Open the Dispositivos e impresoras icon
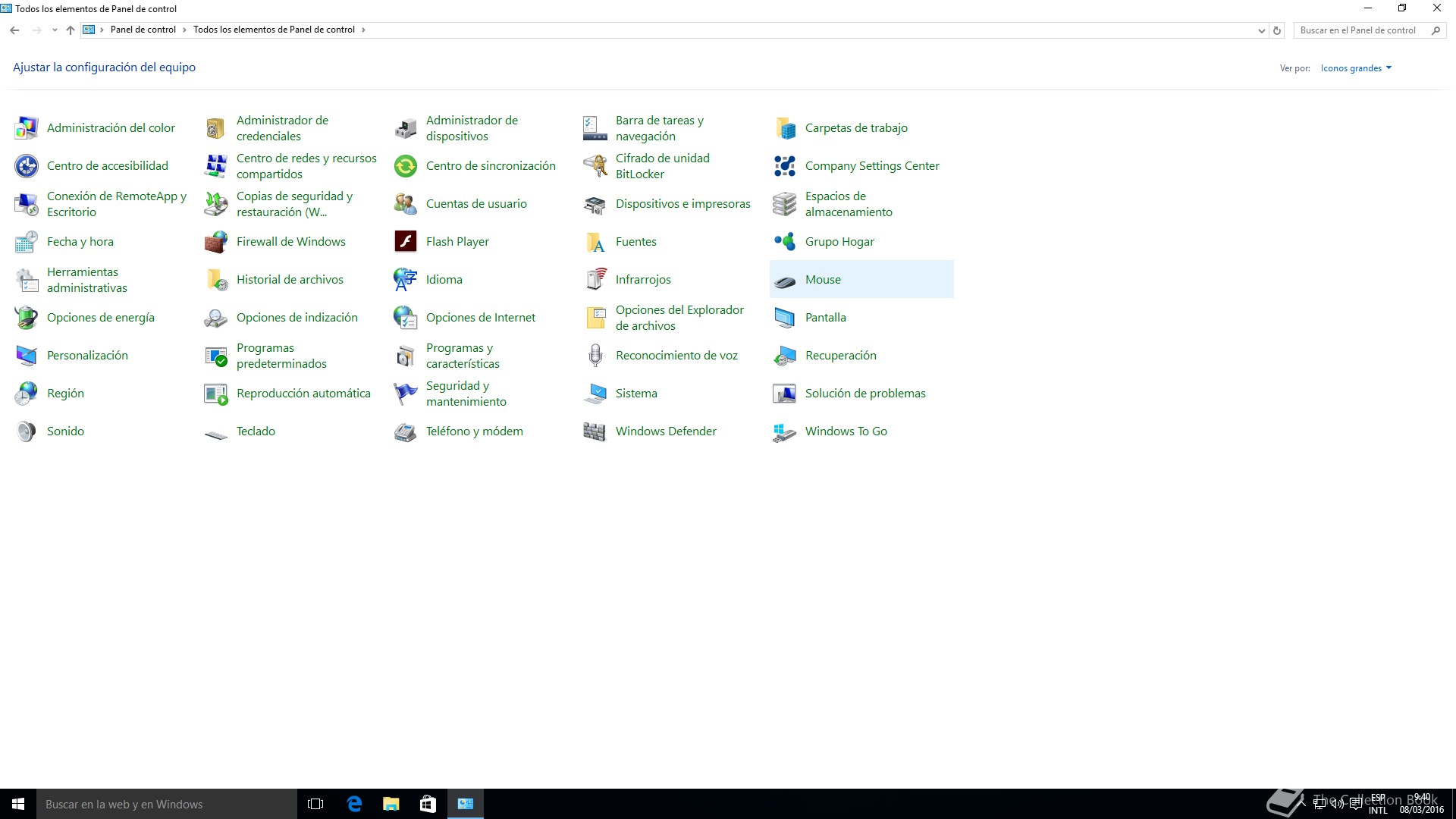The width and height of the screenshot is (1456, 819). 595,204
